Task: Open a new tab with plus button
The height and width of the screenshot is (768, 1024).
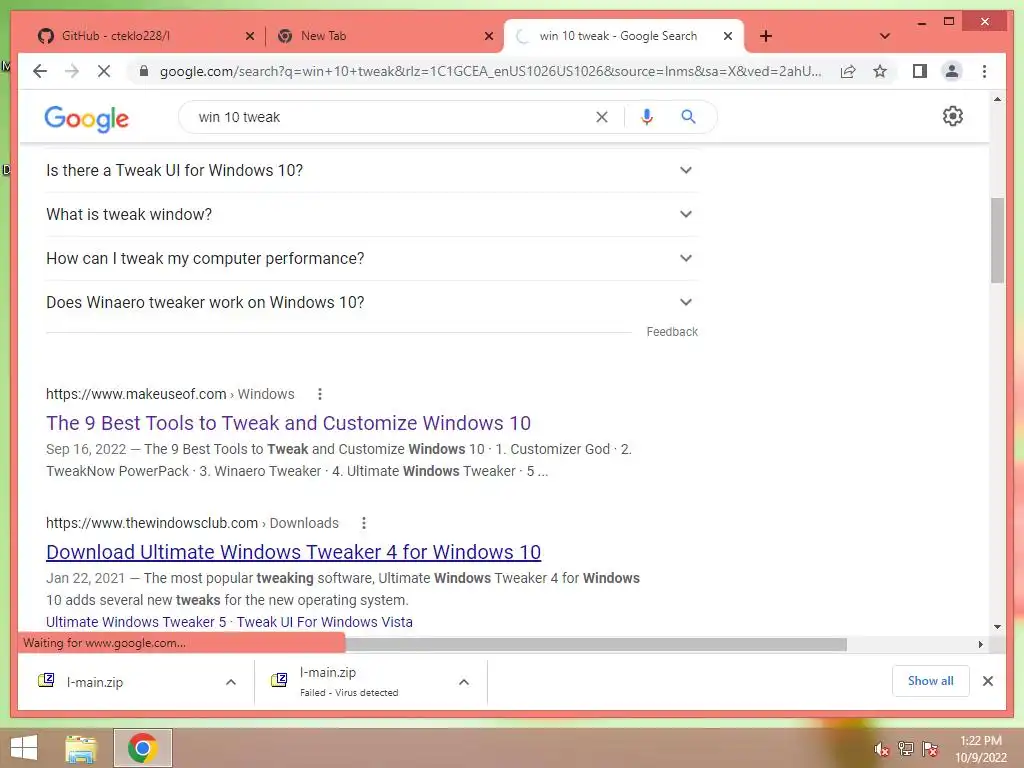Action: click(766, 36)
